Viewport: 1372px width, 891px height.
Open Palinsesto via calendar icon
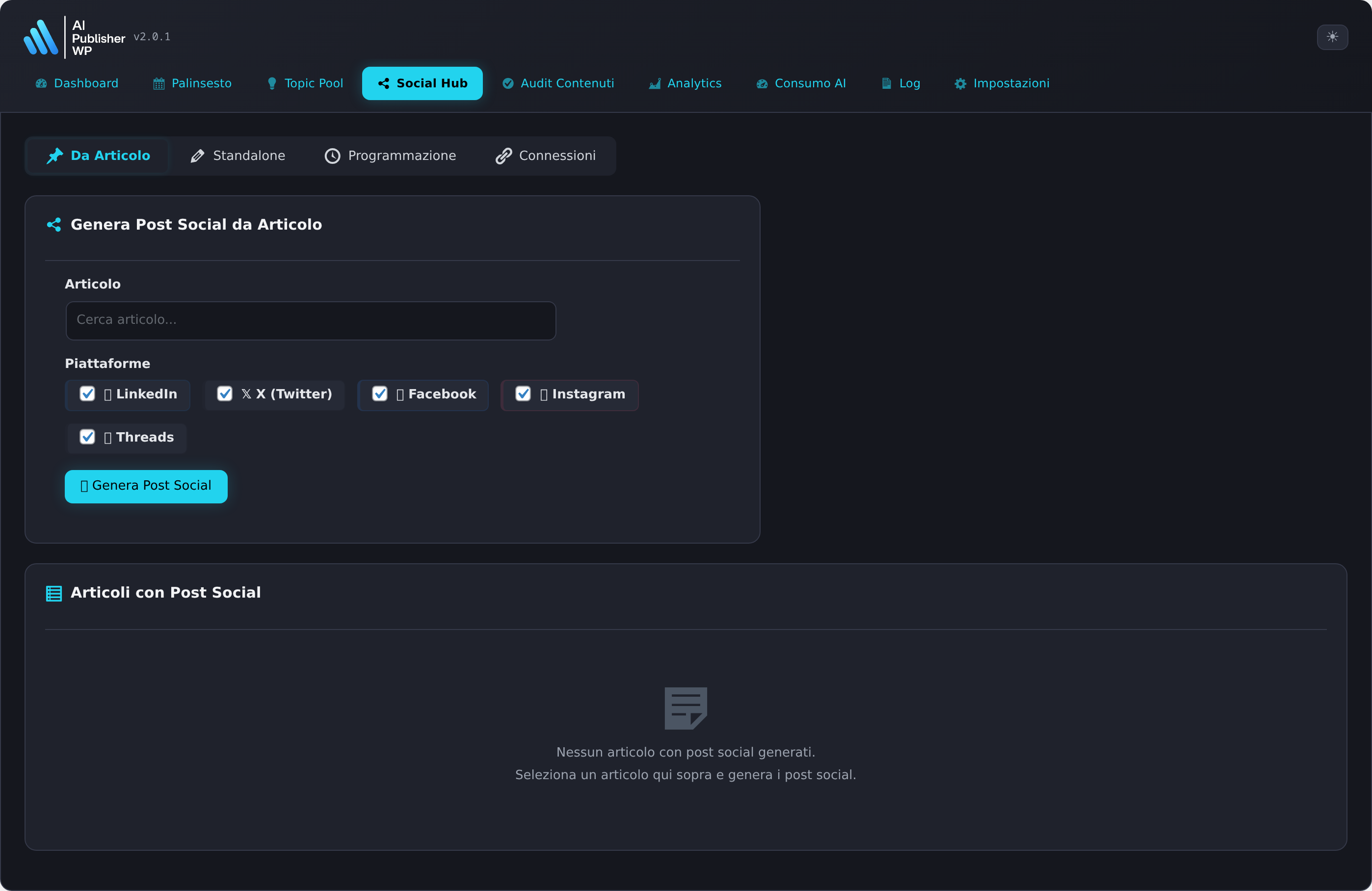pos(158,83)
